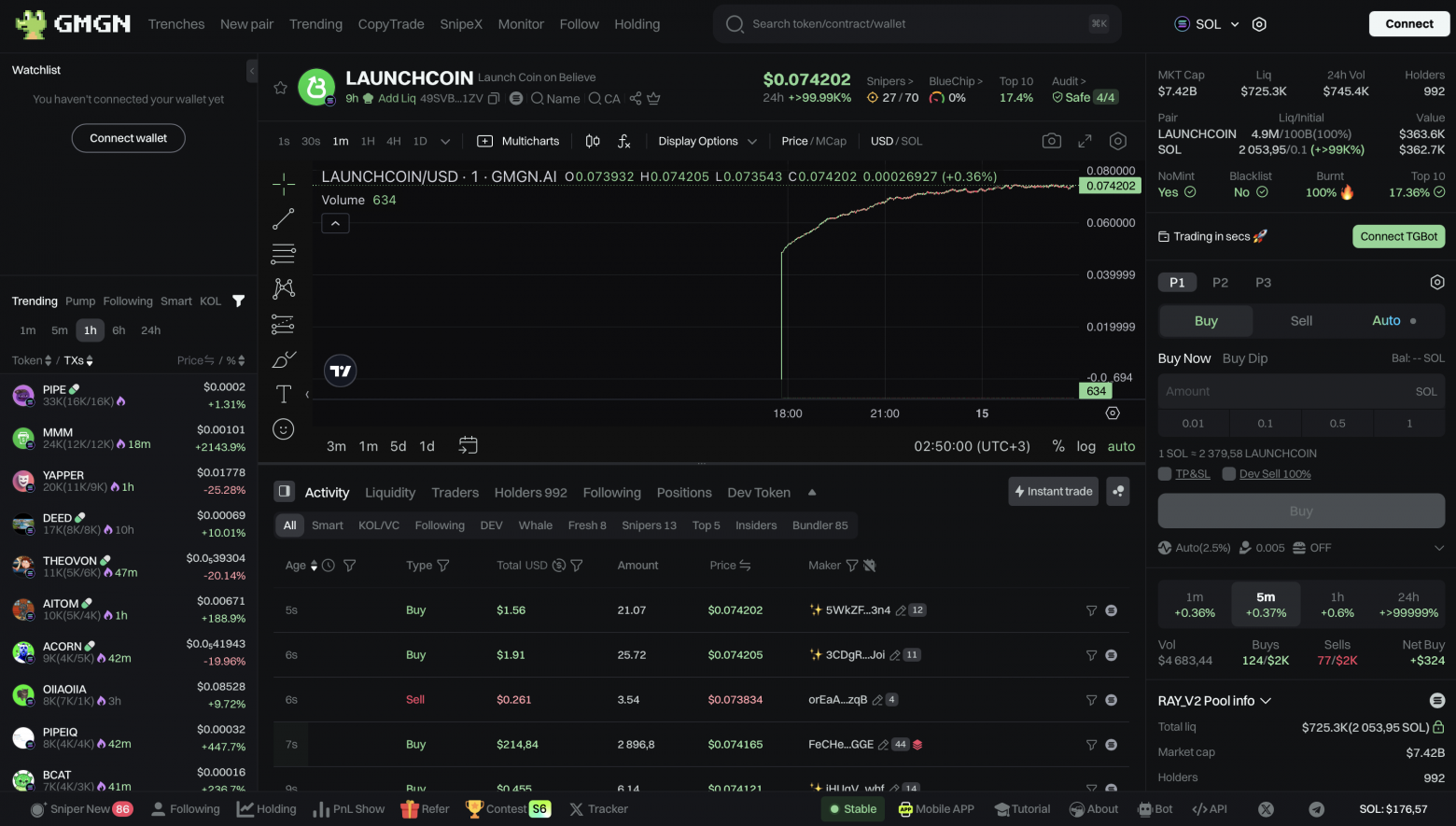Select the trend line drawing tool
The image size is (1456, 826).
[x=284, y=219]
